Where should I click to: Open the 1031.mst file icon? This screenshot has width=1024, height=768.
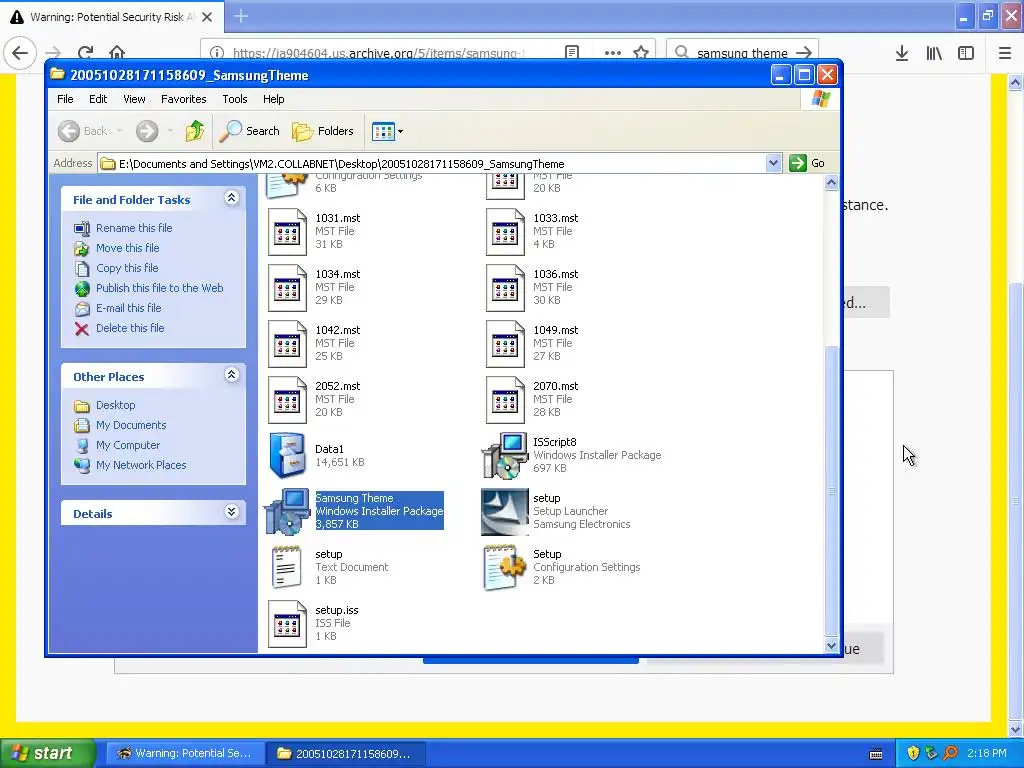(287, 232)
